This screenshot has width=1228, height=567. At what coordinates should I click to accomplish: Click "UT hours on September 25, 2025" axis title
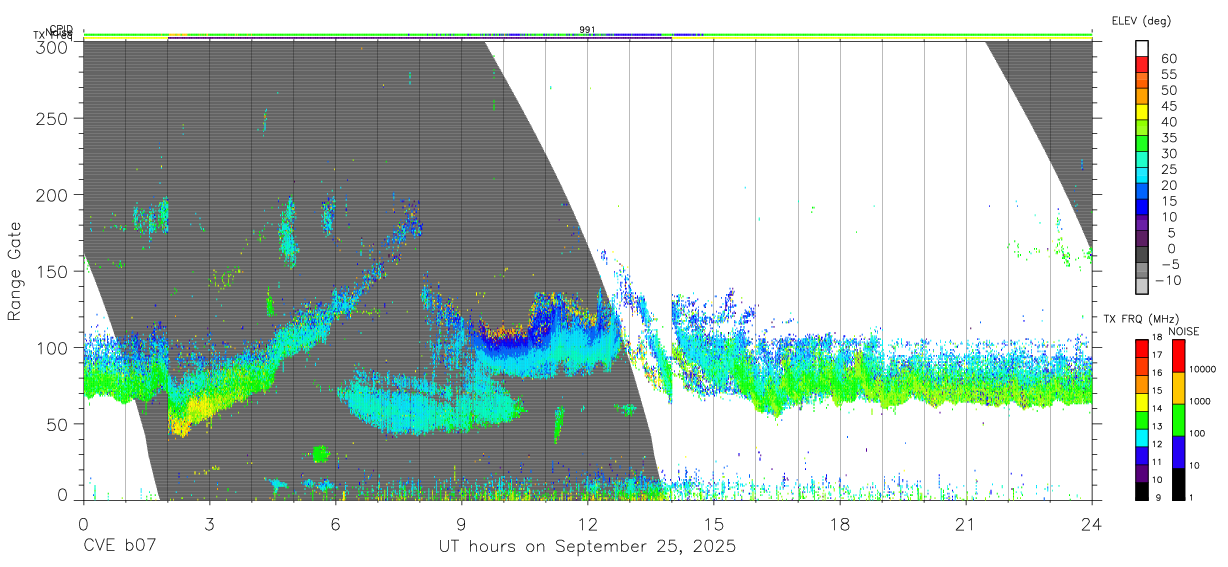(587, 548)
